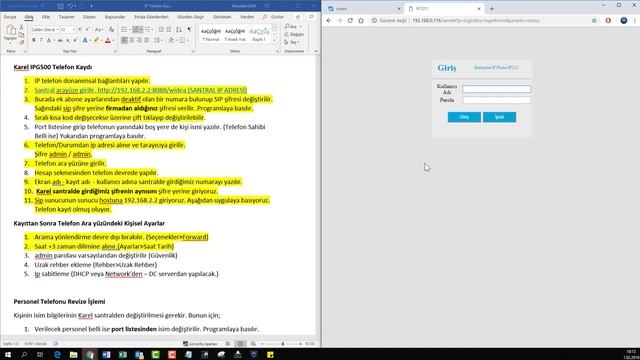Open a new tab in Chrome
640x360 pixels.
click(x=492, y=9)
